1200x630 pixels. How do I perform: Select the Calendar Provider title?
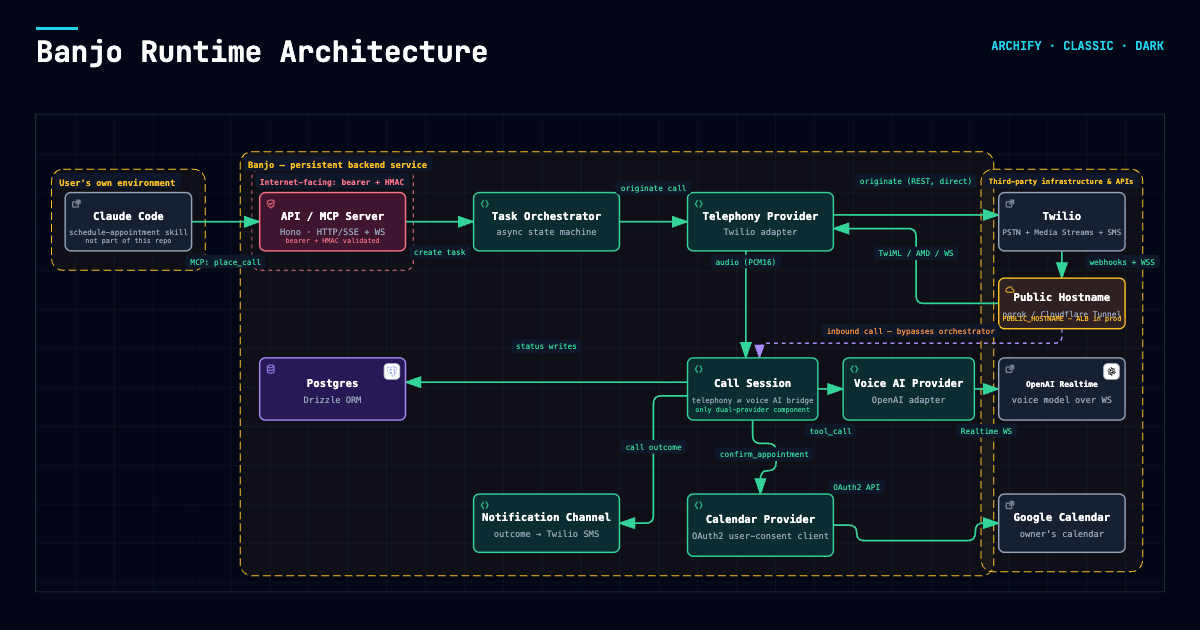point(760,519)
